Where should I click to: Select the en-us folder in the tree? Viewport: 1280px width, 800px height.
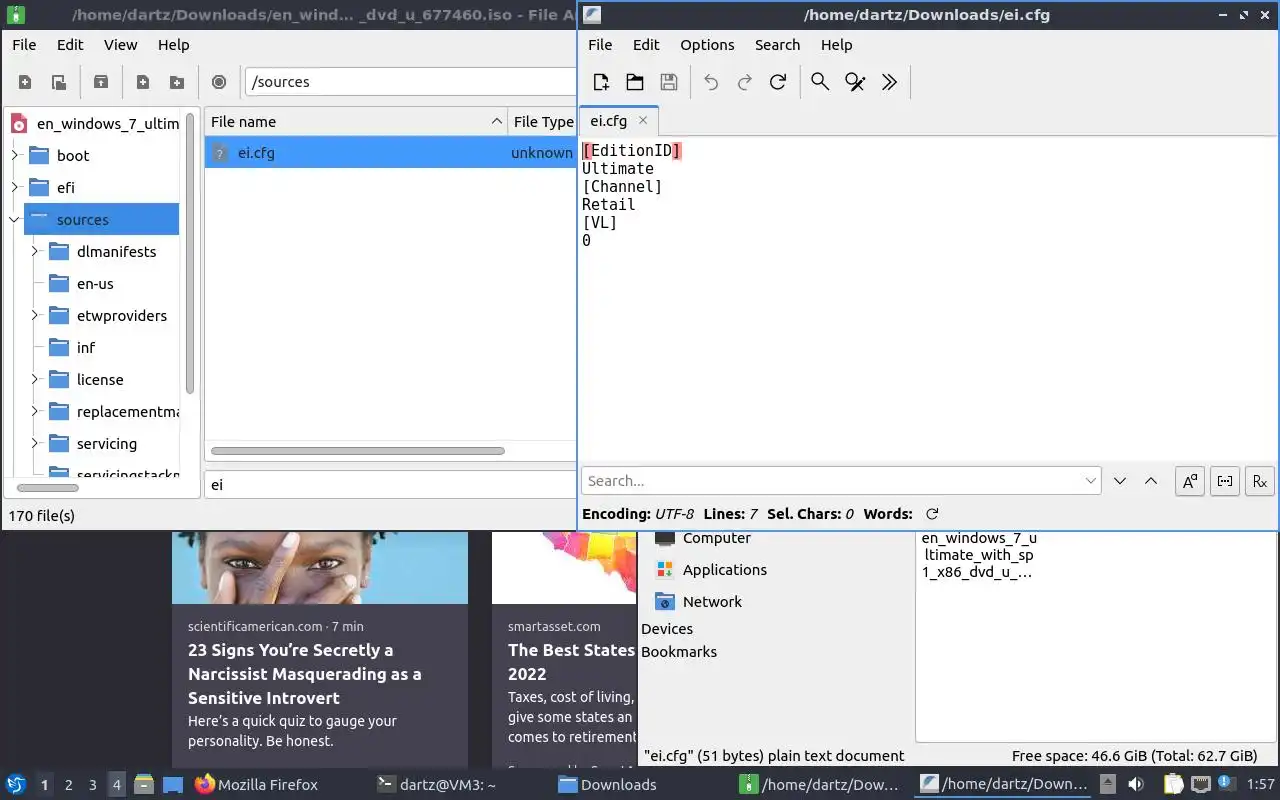tap(95, 284)
